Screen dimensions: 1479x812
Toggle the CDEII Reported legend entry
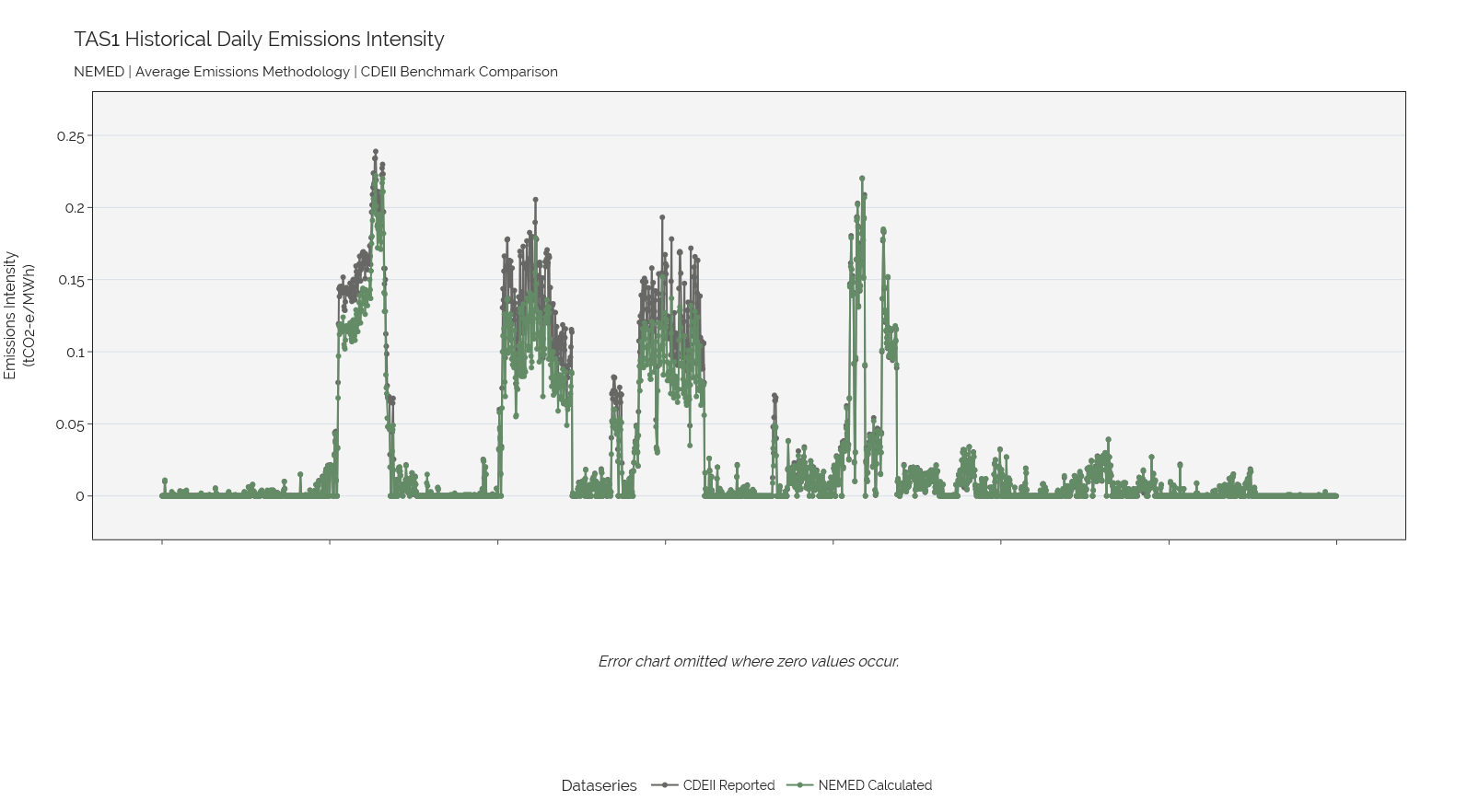(714, 785)
